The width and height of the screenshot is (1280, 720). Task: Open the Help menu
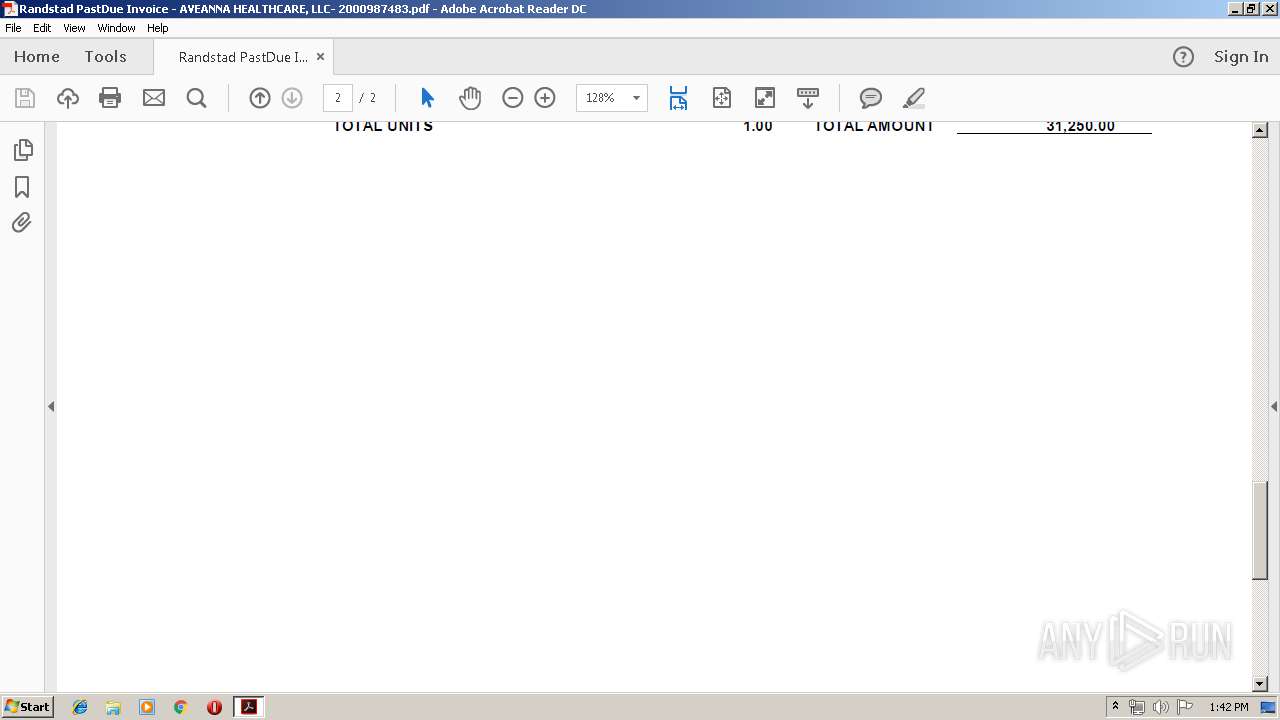[158, 28]
